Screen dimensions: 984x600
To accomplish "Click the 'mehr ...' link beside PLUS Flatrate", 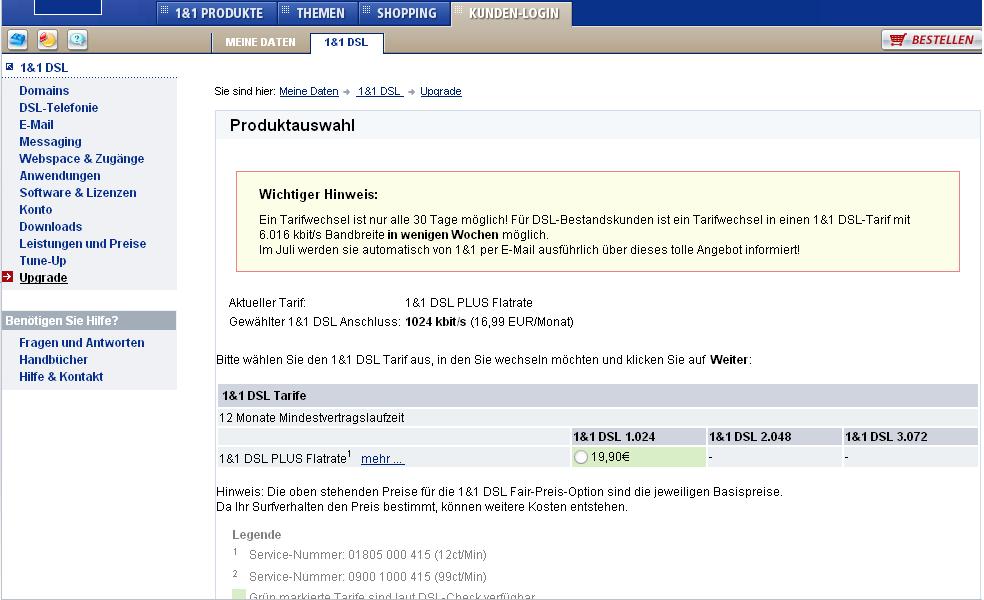I will (383, 459).
